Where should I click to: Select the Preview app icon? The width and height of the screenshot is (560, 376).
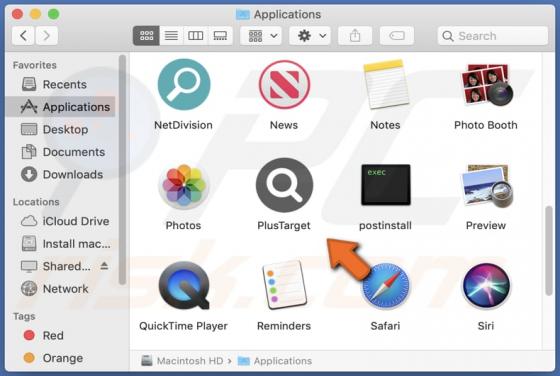pyautogui.click(x=486, y=185)
